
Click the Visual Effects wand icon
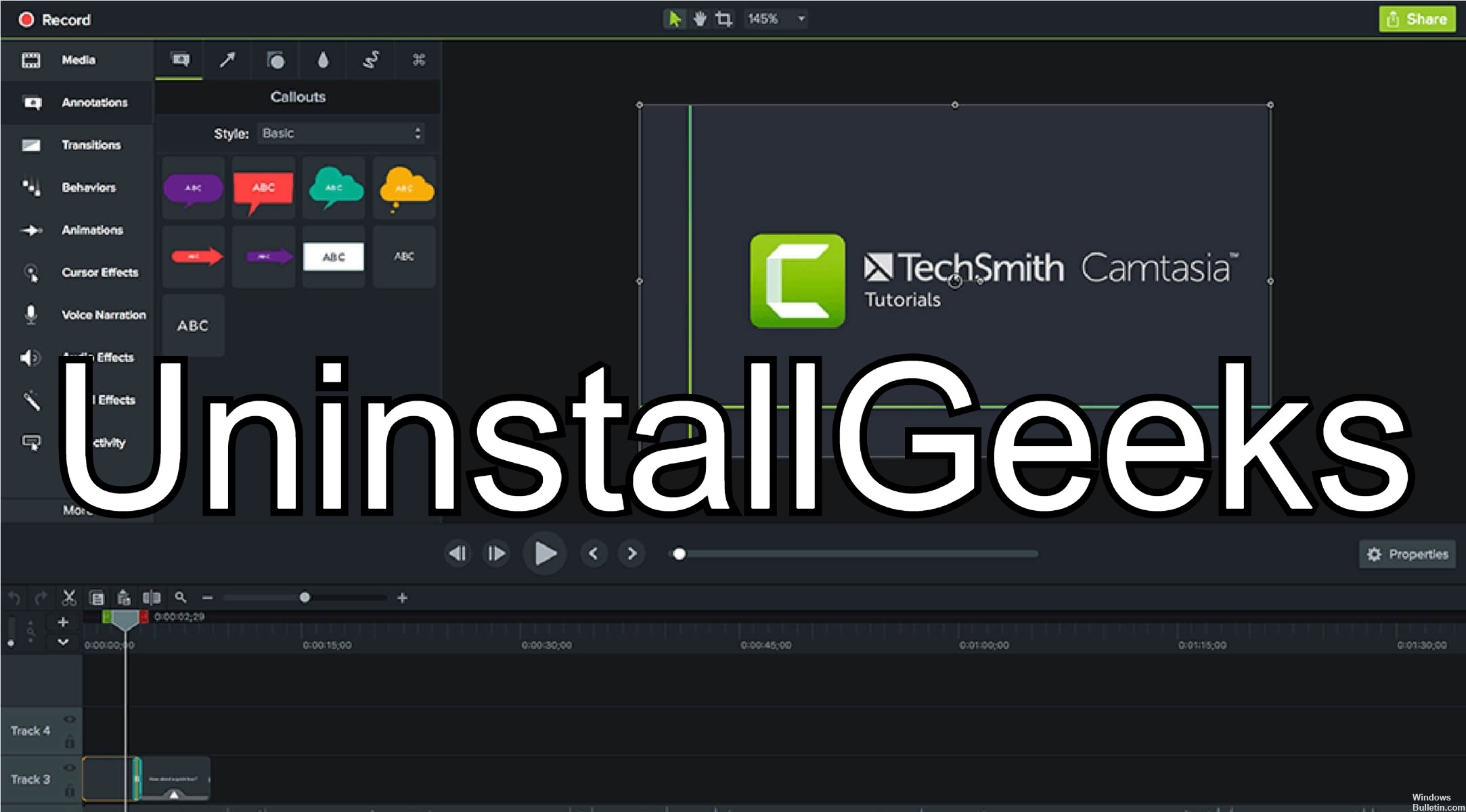point(31,401)
